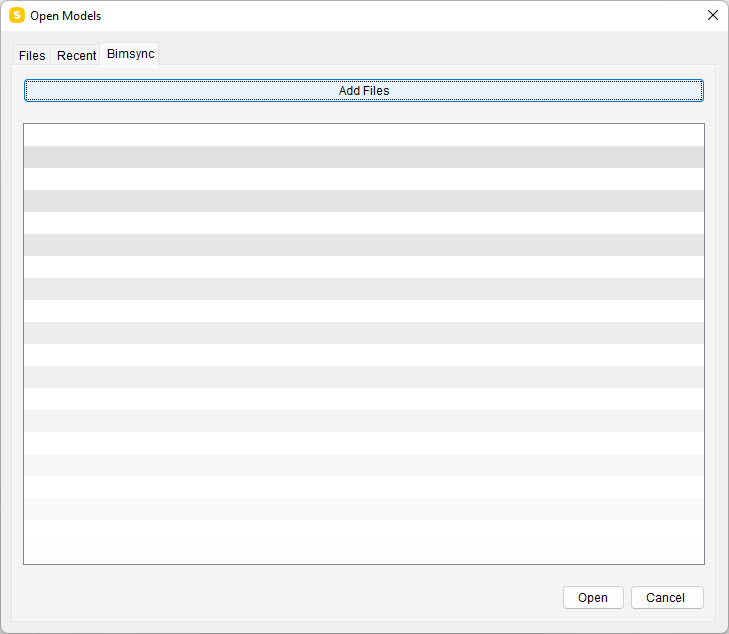Viewport: 729px width, 634px height.
Task: Click the Open button
Action: 593,598
